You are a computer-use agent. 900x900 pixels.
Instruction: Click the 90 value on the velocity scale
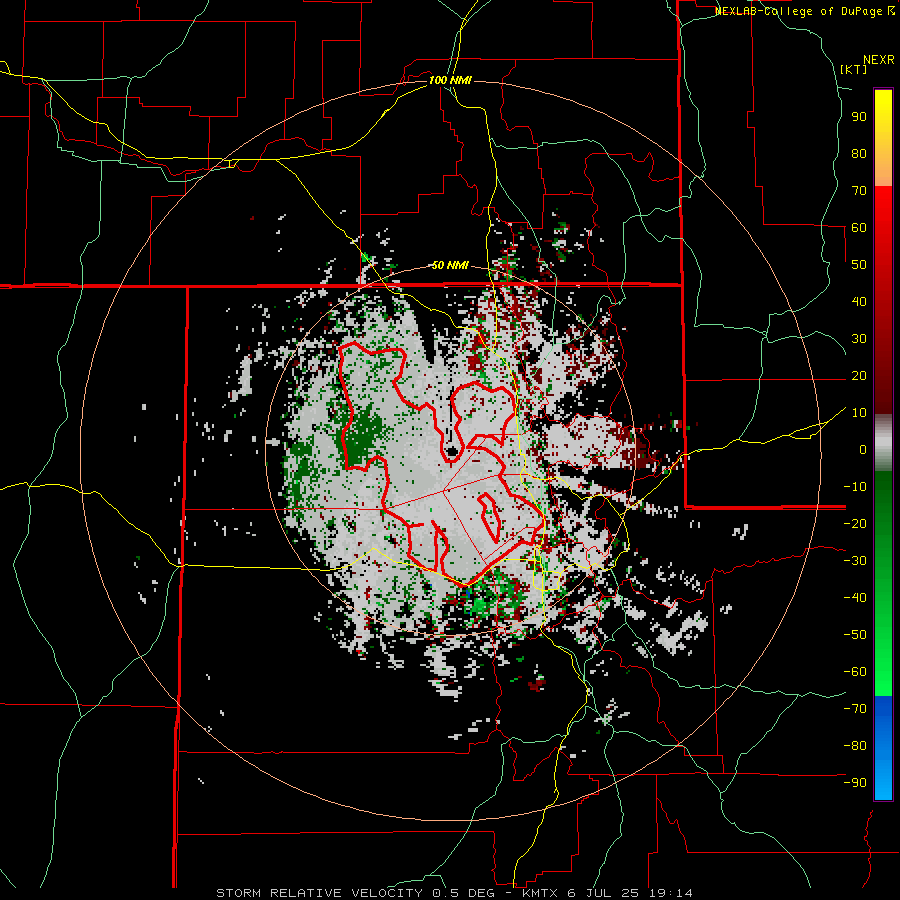click(859, 117)
